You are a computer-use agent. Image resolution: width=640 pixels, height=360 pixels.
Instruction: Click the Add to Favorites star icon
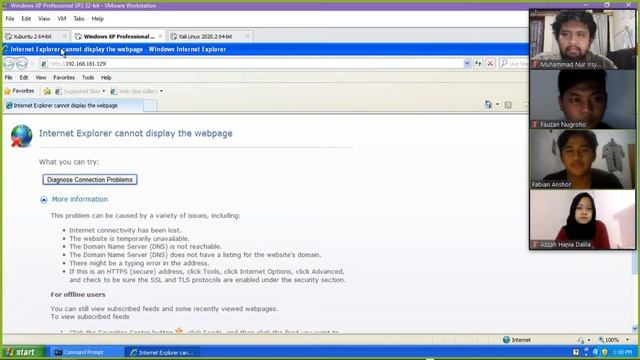tap(47, 91)
